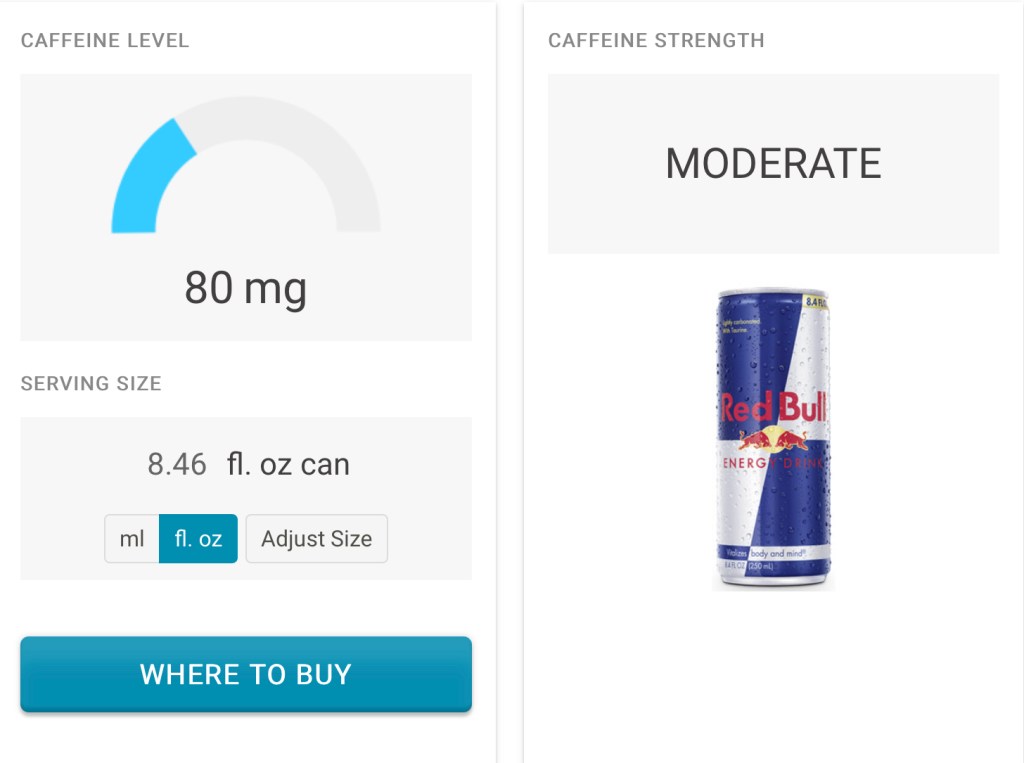1024x763 pixels.
Task: Click the SERVING SIZE heading
Action: point(91,384)
